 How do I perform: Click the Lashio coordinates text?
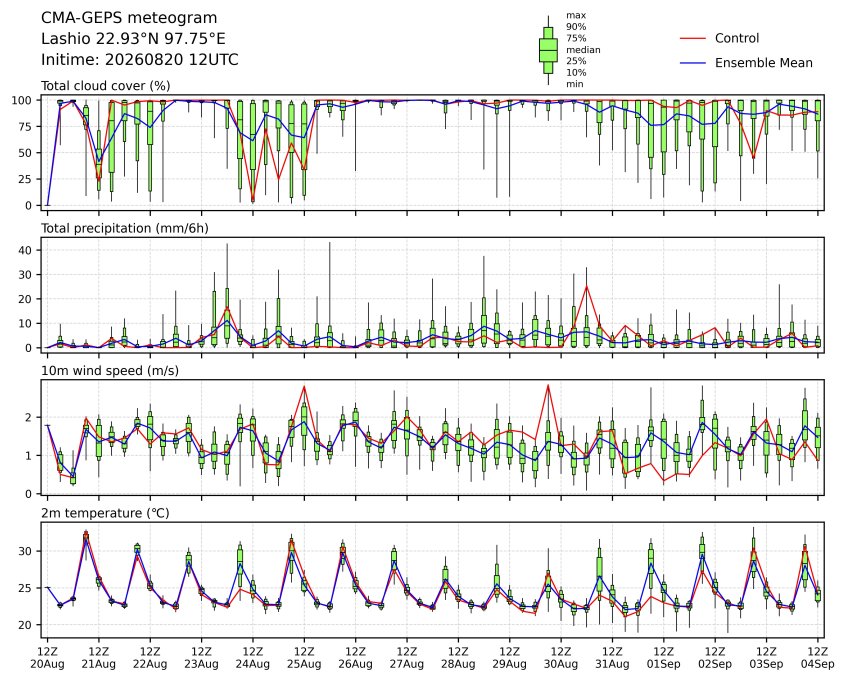tap(133, 39)
